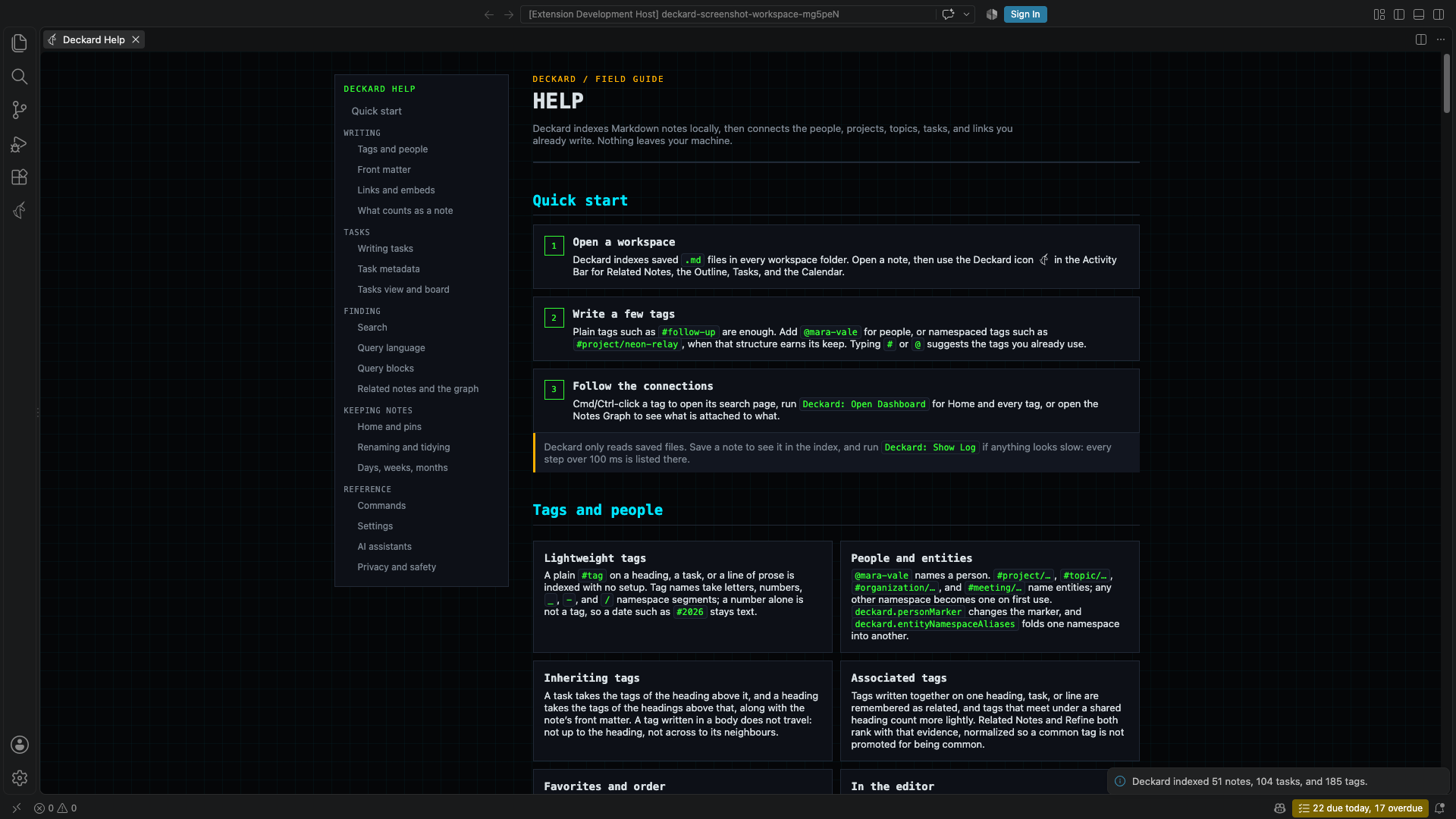Open the Accounts menu icon
The image size is (1456, 819).
click(20, 745)
